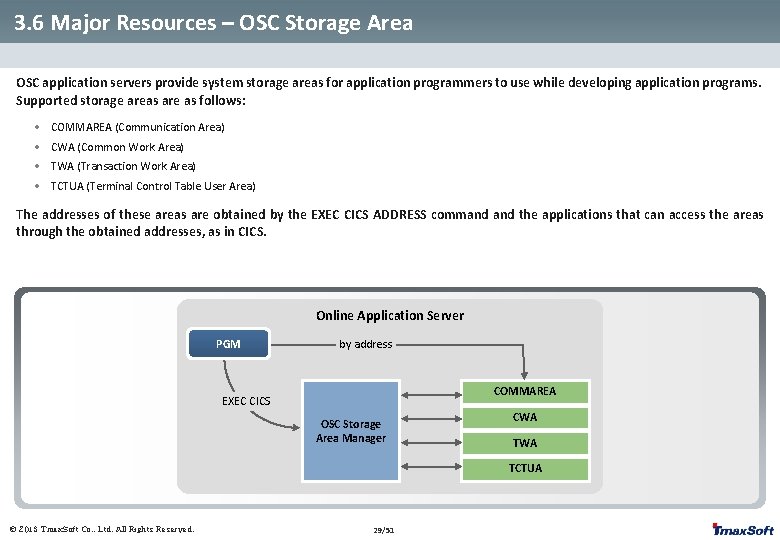The height and width of the screenshot is (540, 780).
Task: Click the "Online Application Server" heading
Action: (x=390, y=316)
